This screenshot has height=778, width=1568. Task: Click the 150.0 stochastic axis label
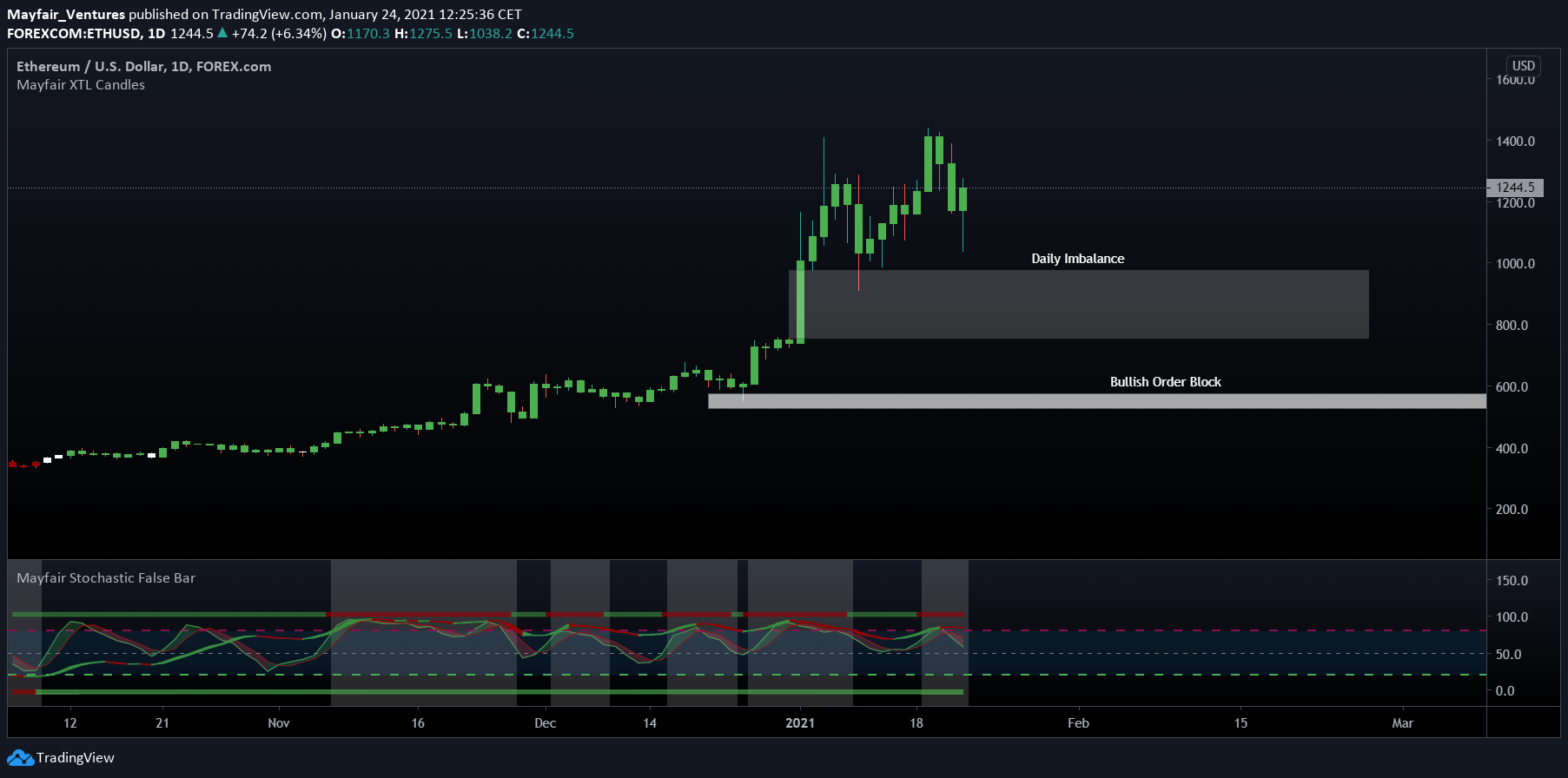pyautogui.click(x=1512, y=581)
